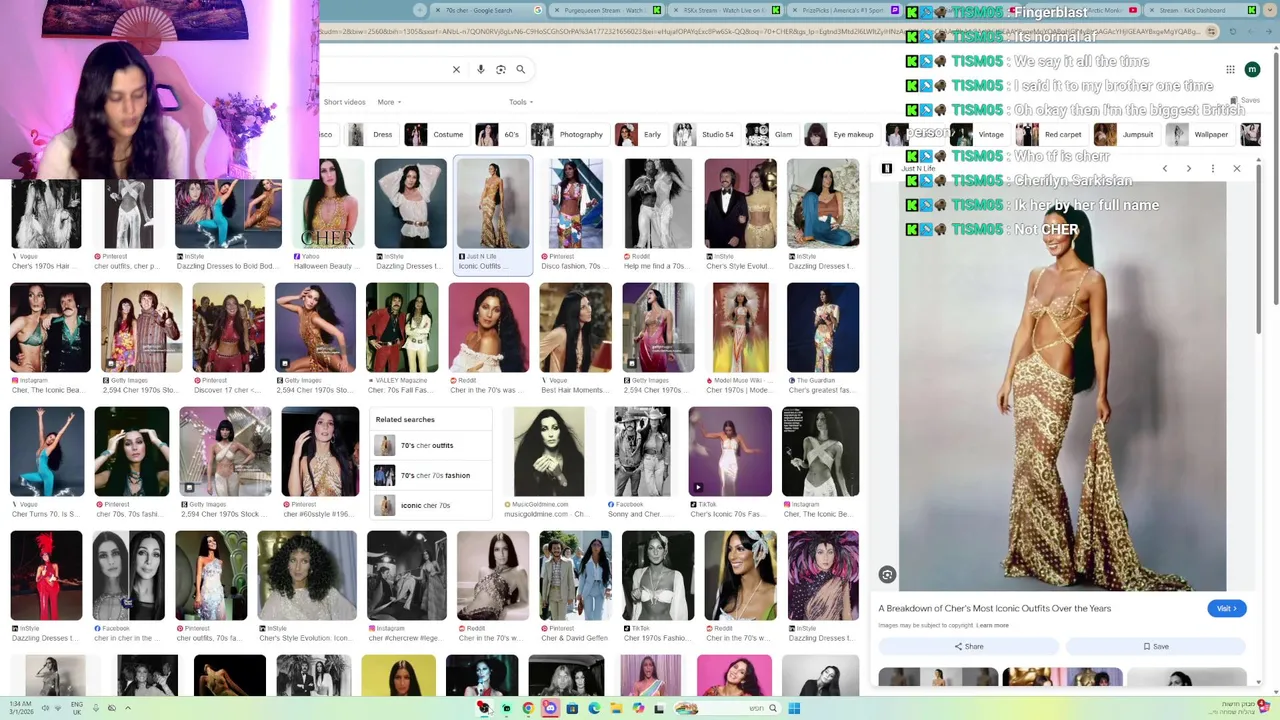Select the Studio 54 filter chip

coord(706,134)
